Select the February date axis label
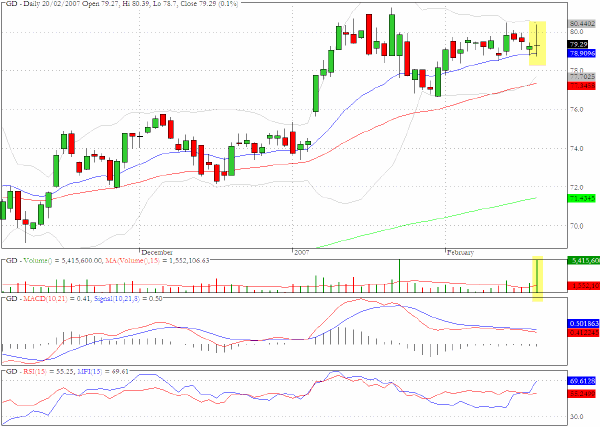This screenshot has width=600, height=427. 460,253
